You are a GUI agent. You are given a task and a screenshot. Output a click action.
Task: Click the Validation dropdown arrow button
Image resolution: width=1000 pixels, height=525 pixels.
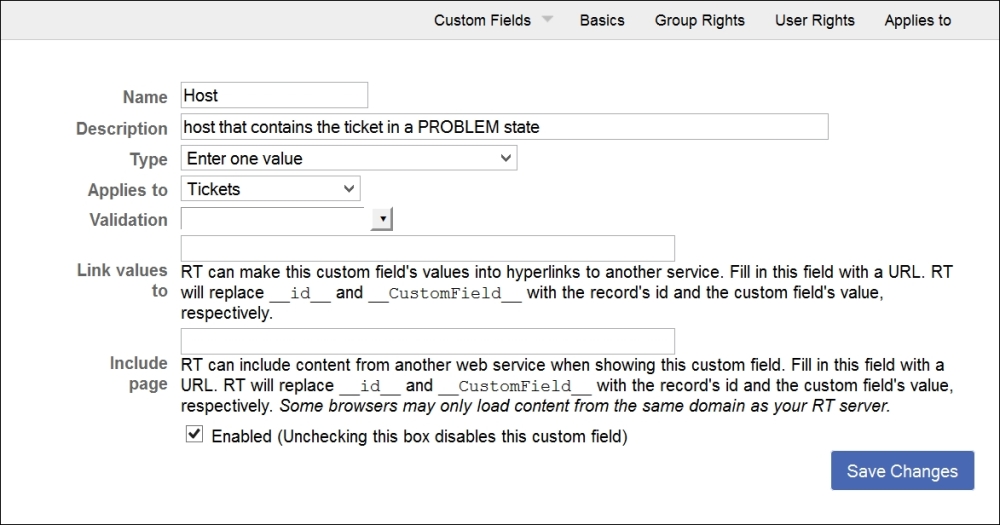[383, 219]
